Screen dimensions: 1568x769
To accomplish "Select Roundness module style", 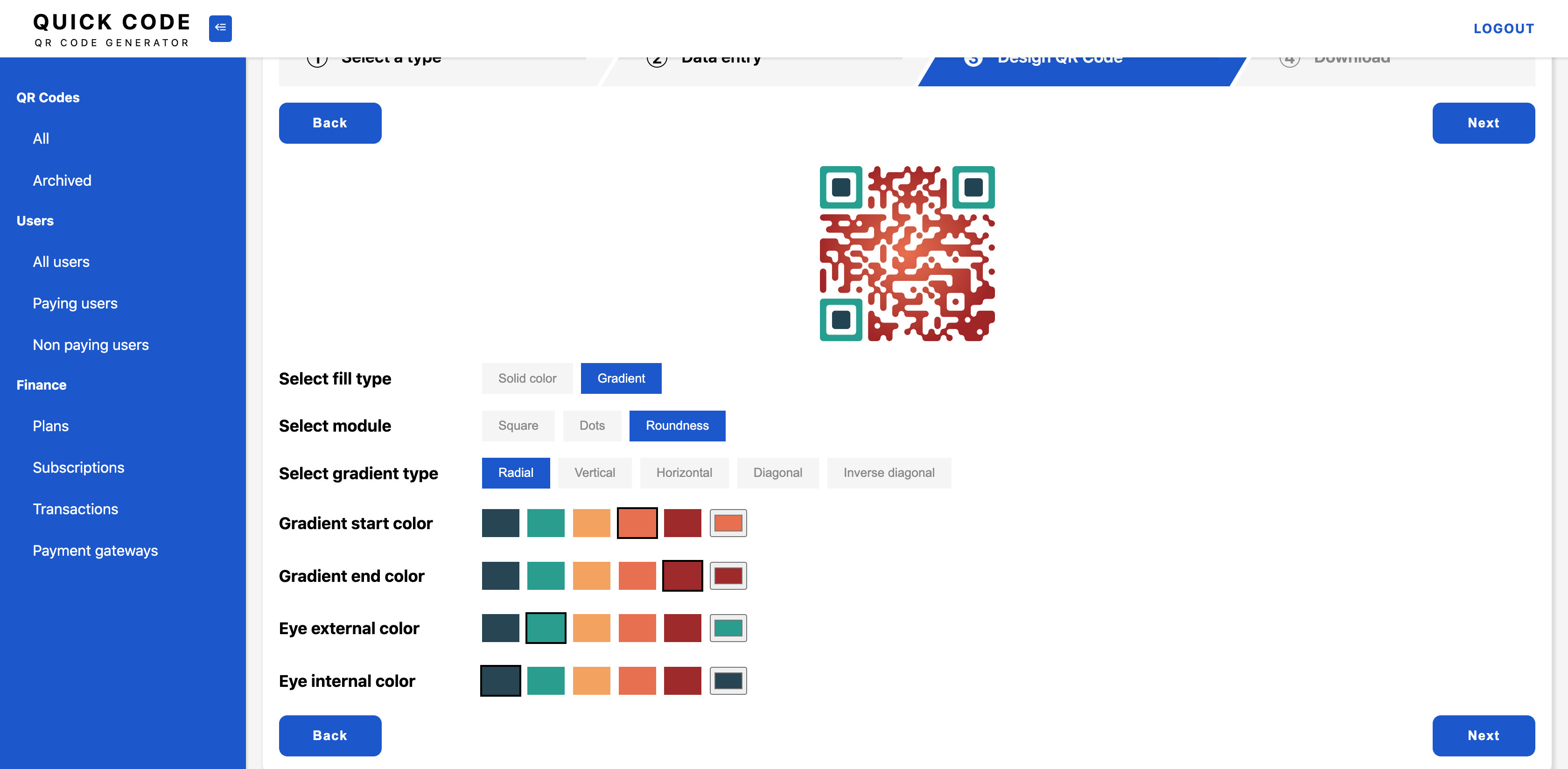I will point(677,426).
